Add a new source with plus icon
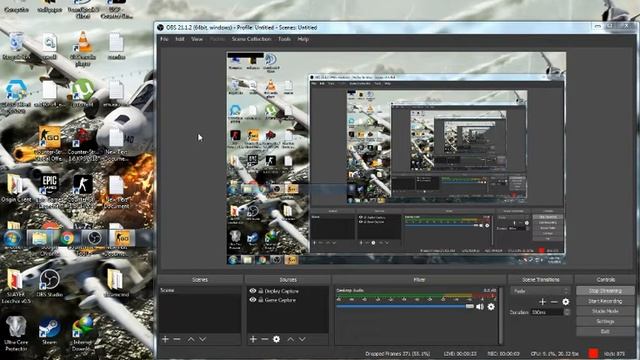 click(x=253, y=339)
